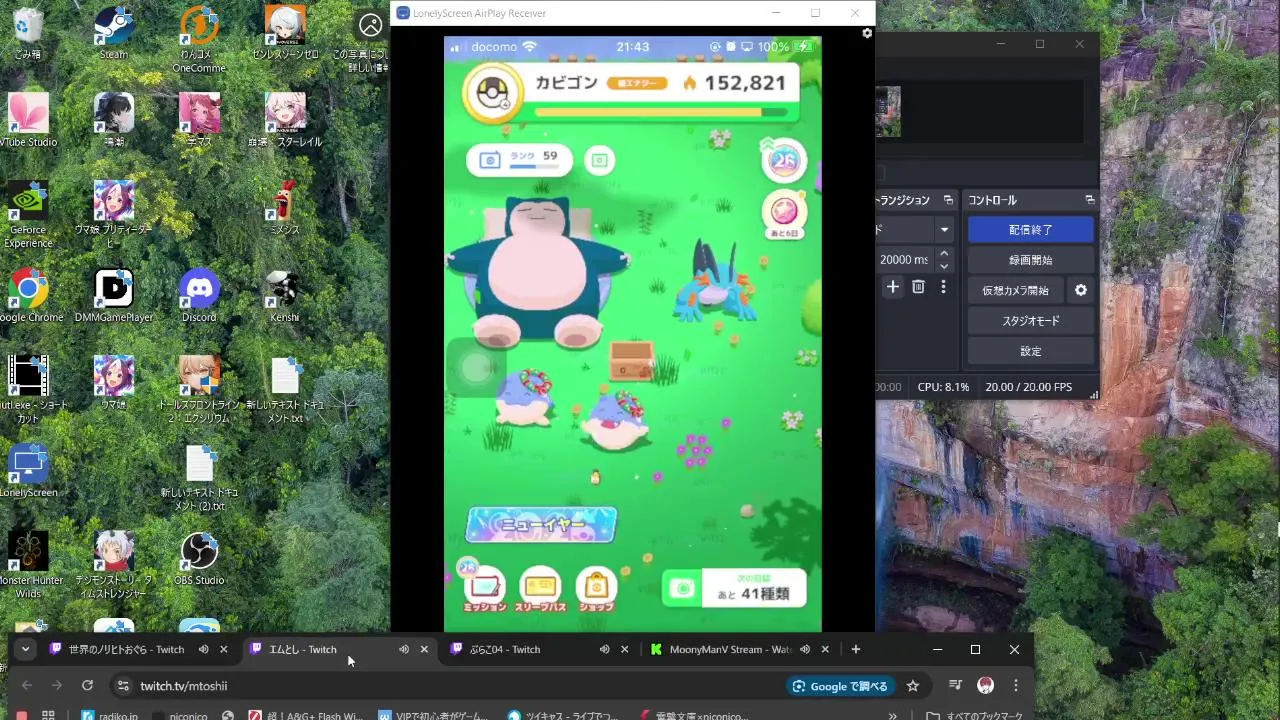Undock the コントロール panel in OBS
1280x720 pixels.
click(x=1089, y=200)
